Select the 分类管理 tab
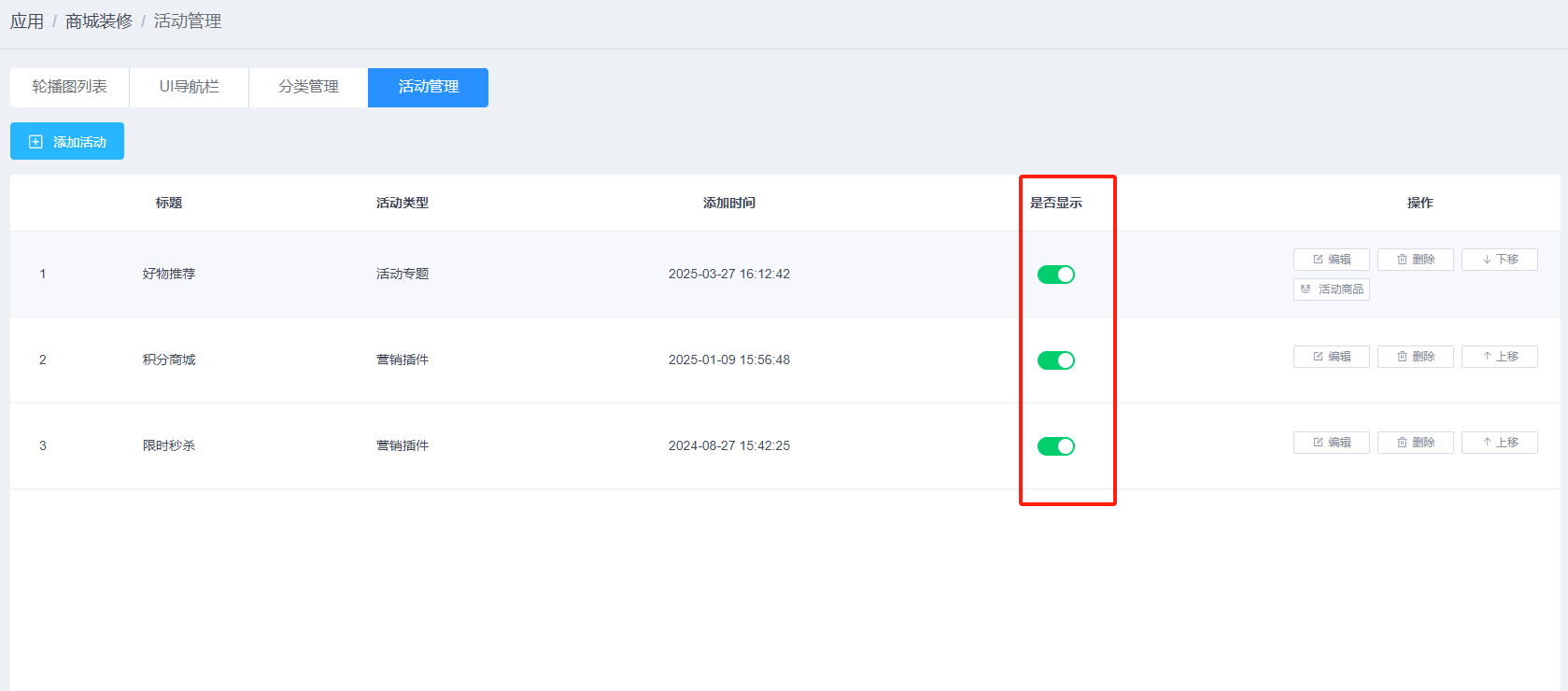 tap(308, 87)
